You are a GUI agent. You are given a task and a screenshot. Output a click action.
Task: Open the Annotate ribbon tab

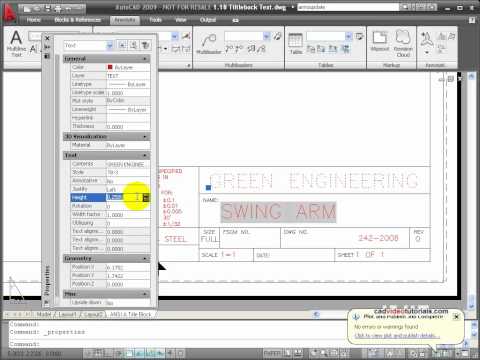[125, 20]
